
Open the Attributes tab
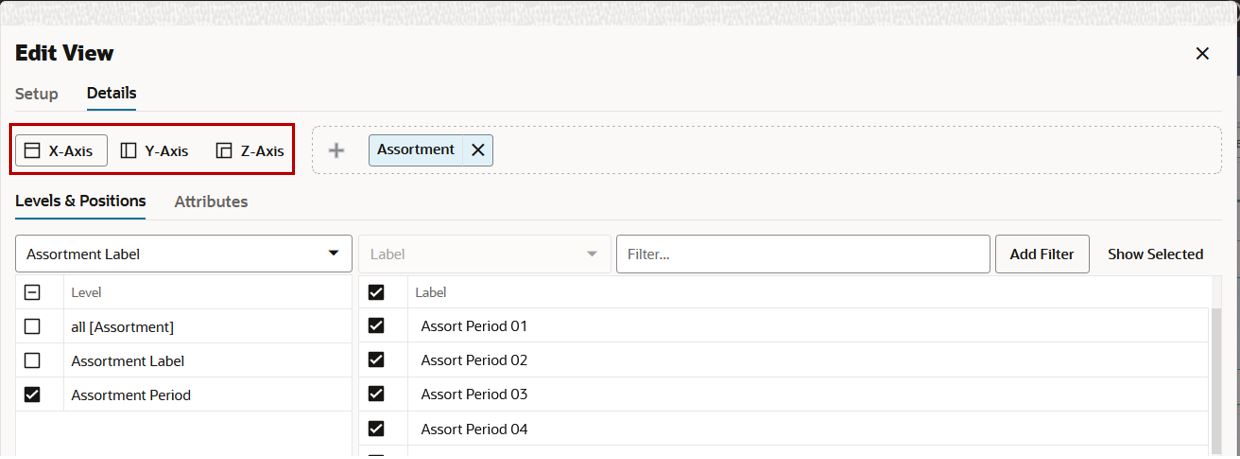pos(211,201)
